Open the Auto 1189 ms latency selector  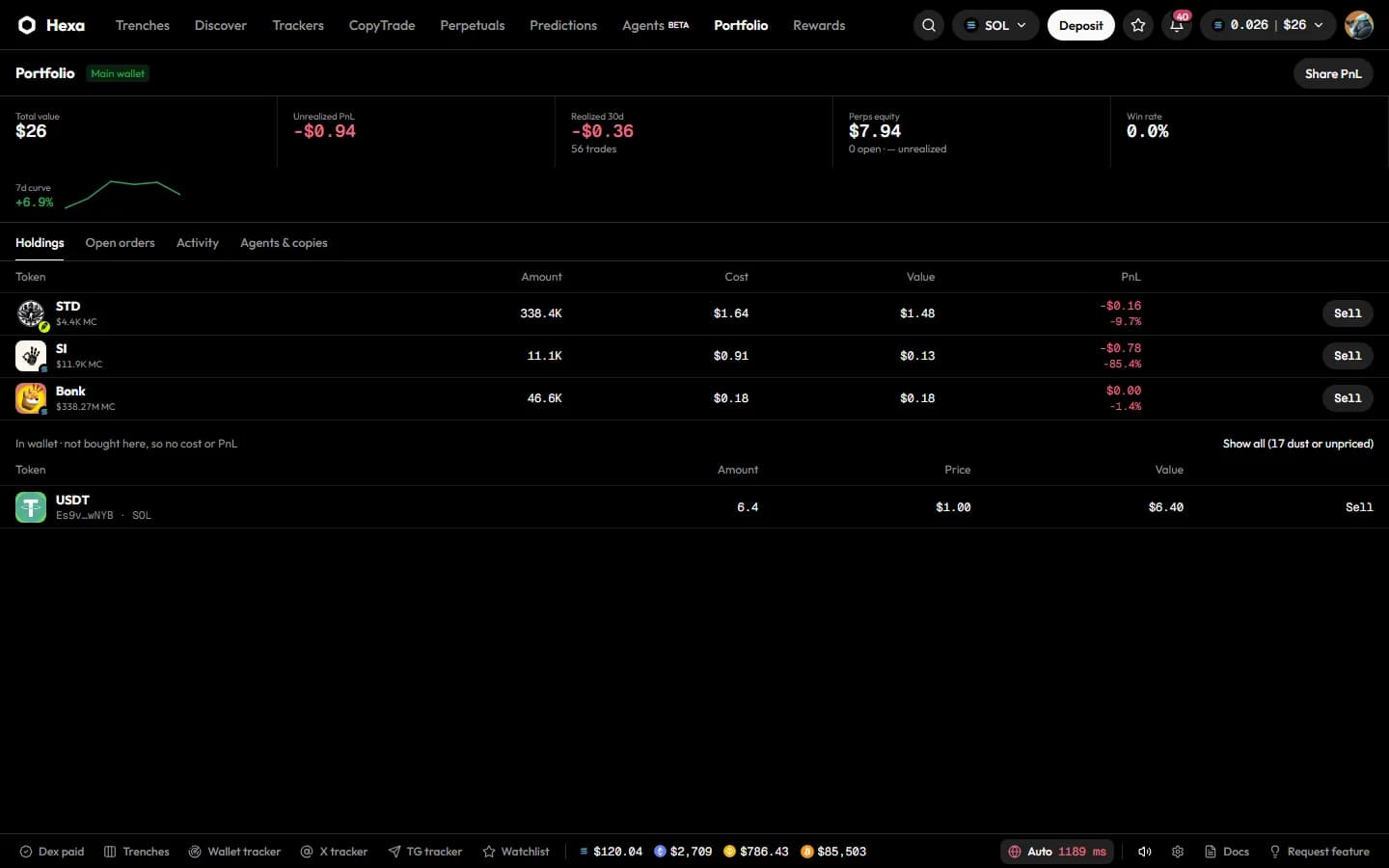pos(1057,852)
